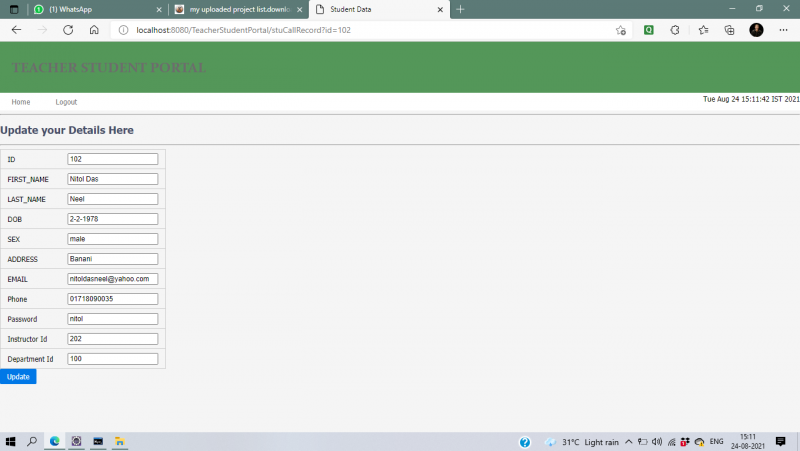Focus the Password input field

[113, 319]
